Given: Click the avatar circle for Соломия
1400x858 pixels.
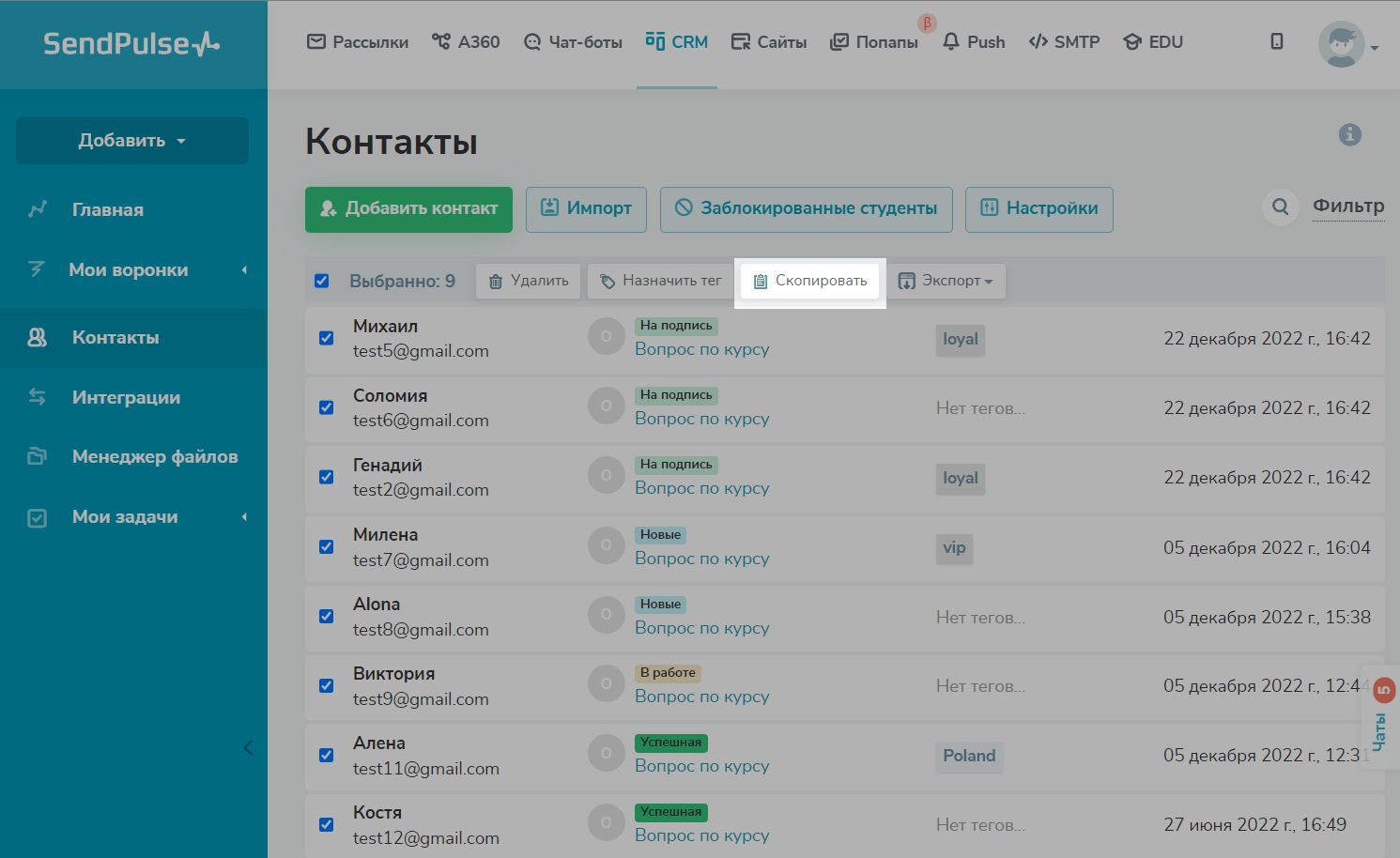Looking at the screenshot, I should (607, 406).
